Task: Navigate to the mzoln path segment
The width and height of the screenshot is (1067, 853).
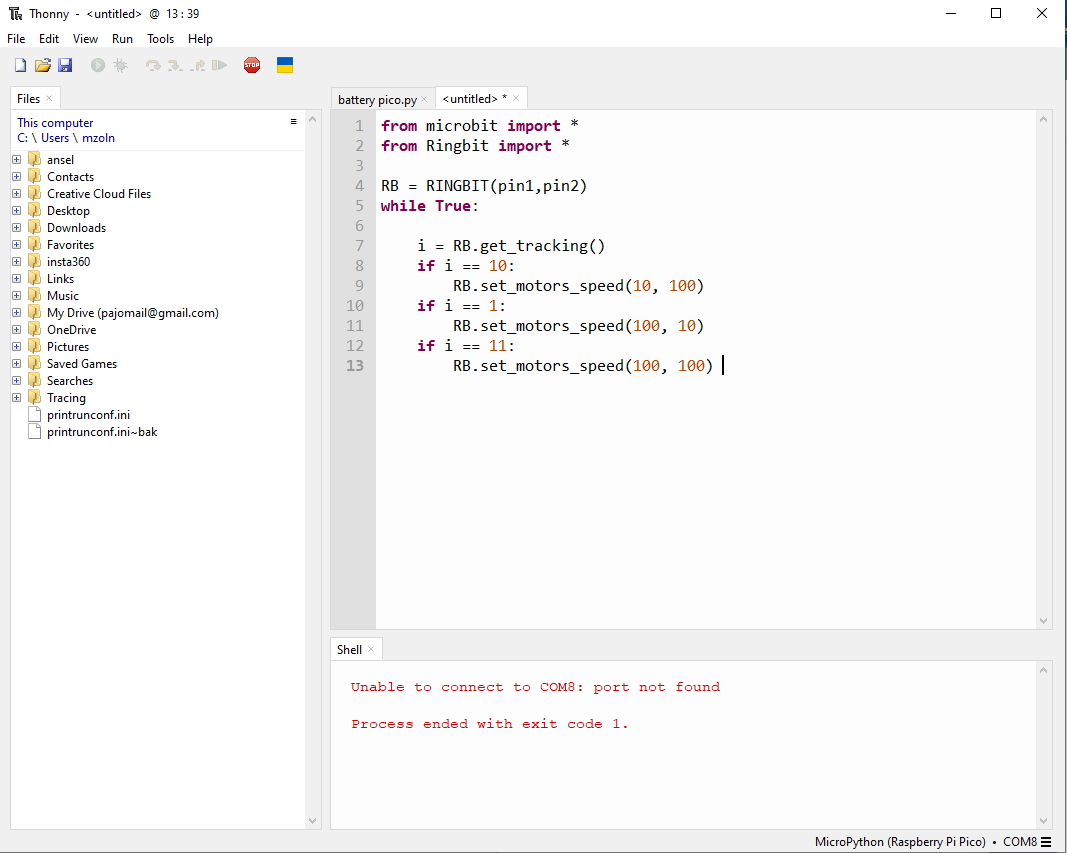Action: pyautogui.click(x=99, y=138)
